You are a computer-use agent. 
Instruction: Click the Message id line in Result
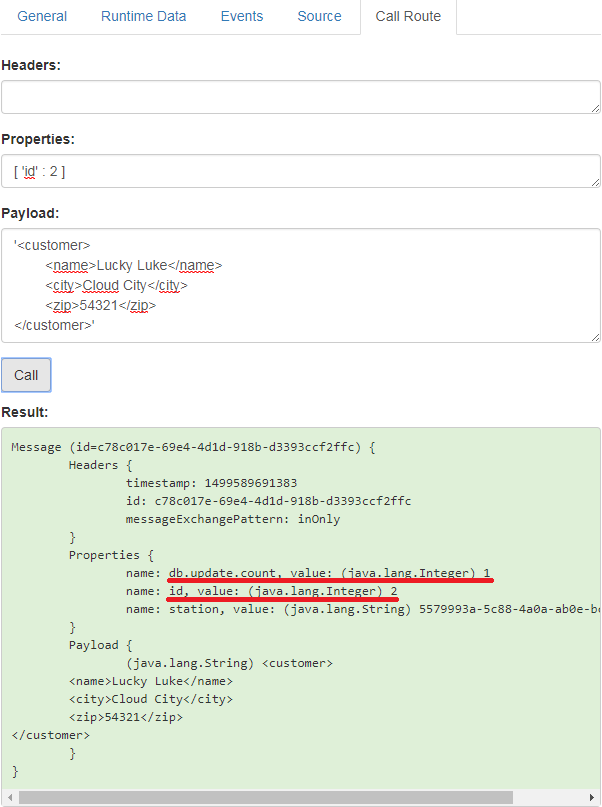(193, 447)
